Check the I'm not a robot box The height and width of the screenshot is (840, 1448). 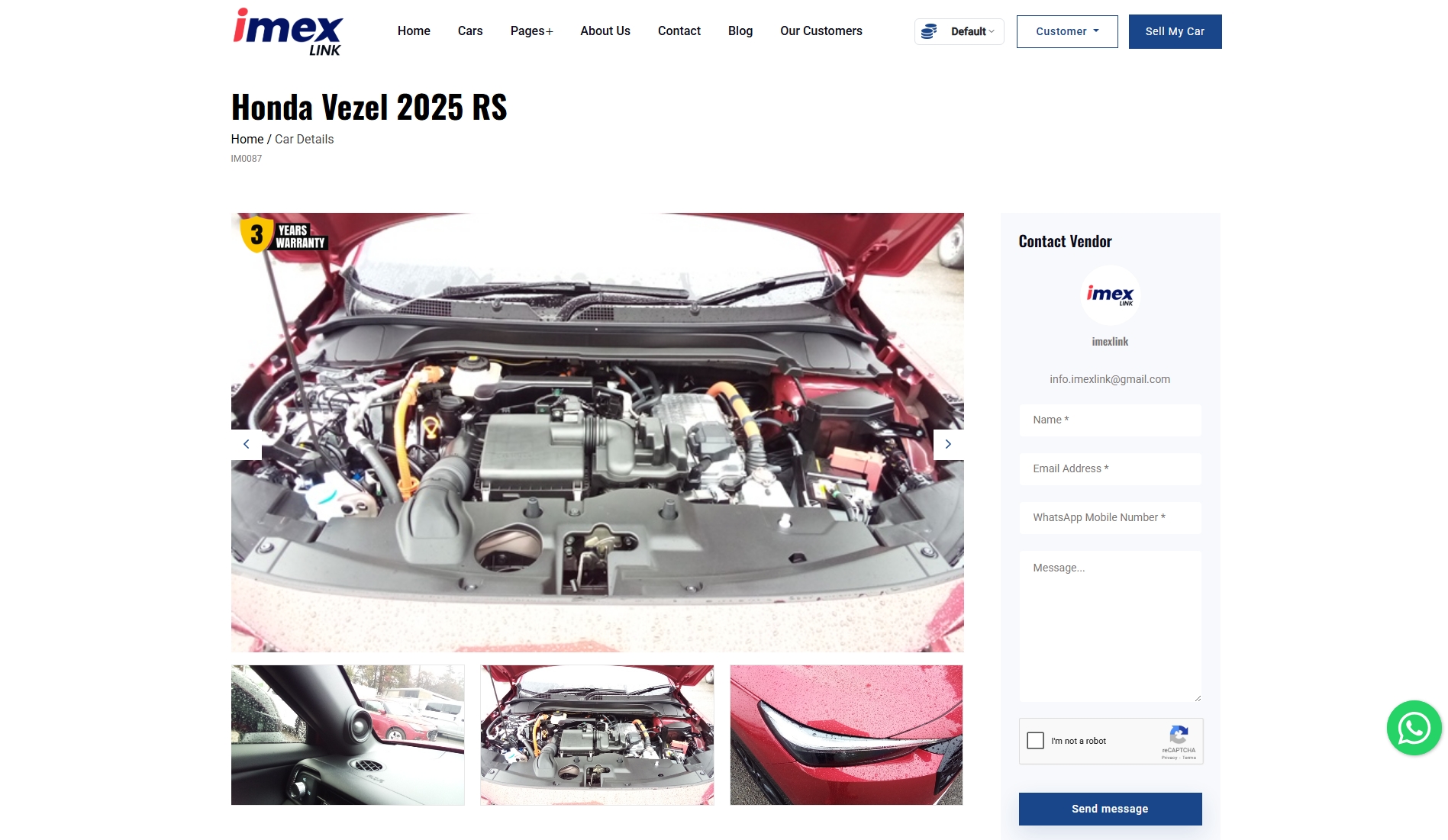tap(1035, 741)
